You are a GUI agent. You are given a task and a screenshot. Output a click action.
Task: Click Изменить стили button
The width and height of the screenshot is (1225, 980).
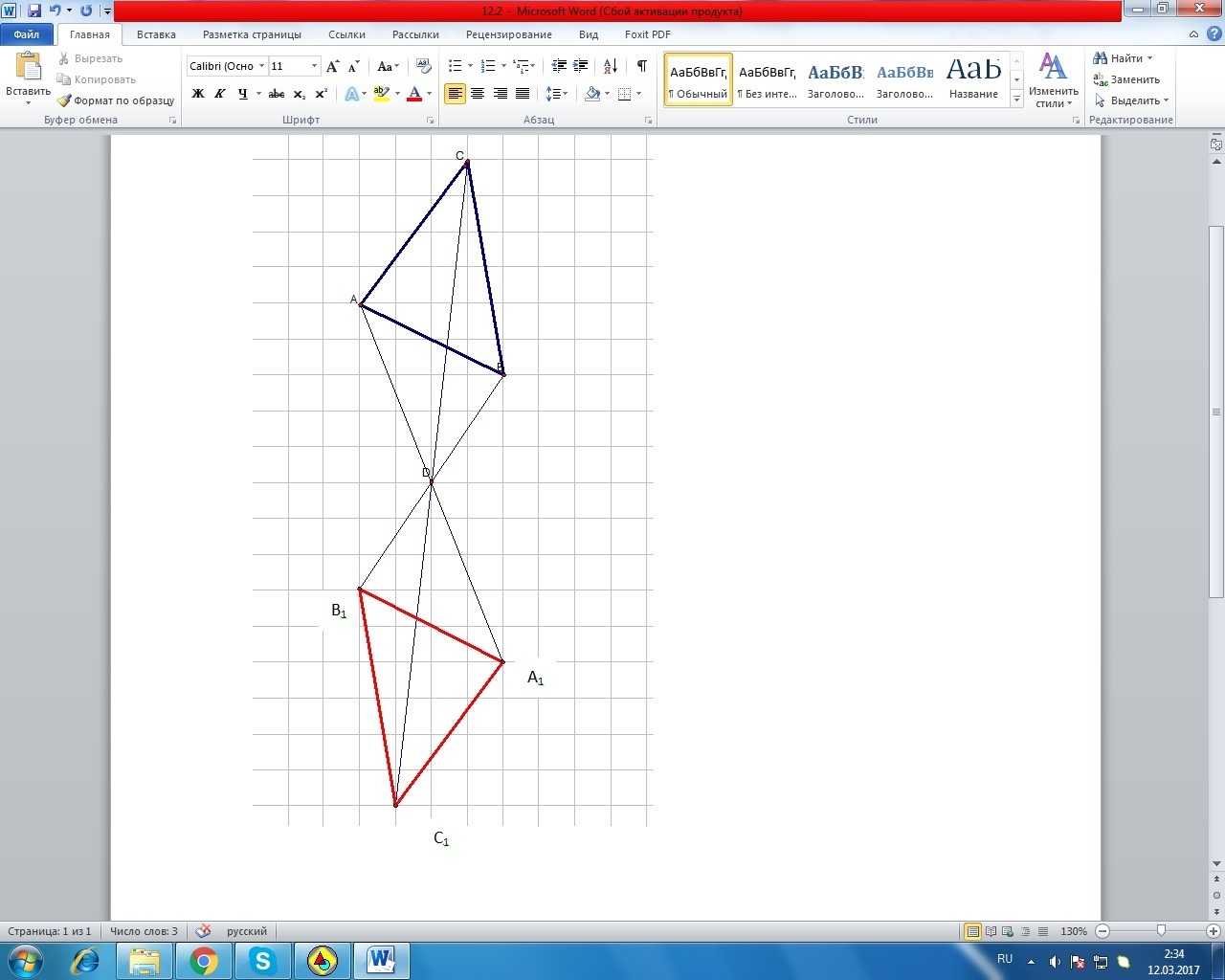pyautogui.click(x=1054, y=79)
